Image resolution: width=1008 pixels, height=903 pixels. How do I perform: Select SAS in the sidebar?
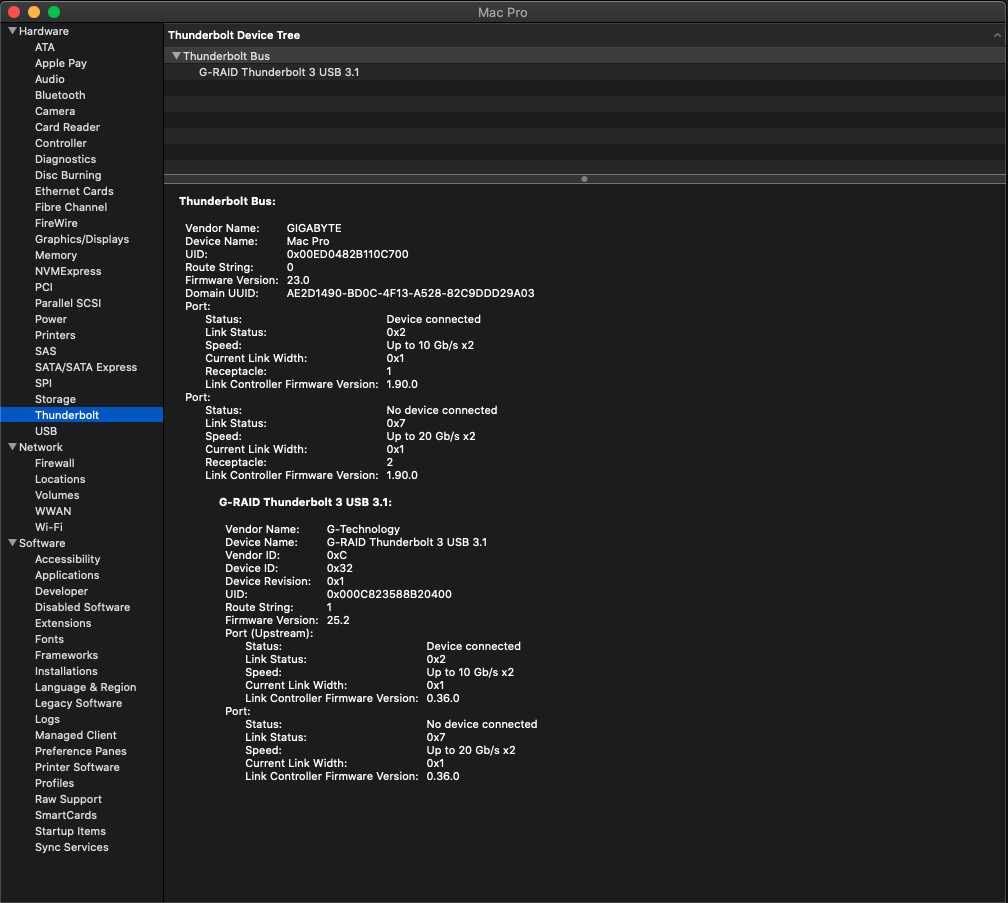(46, 351)
